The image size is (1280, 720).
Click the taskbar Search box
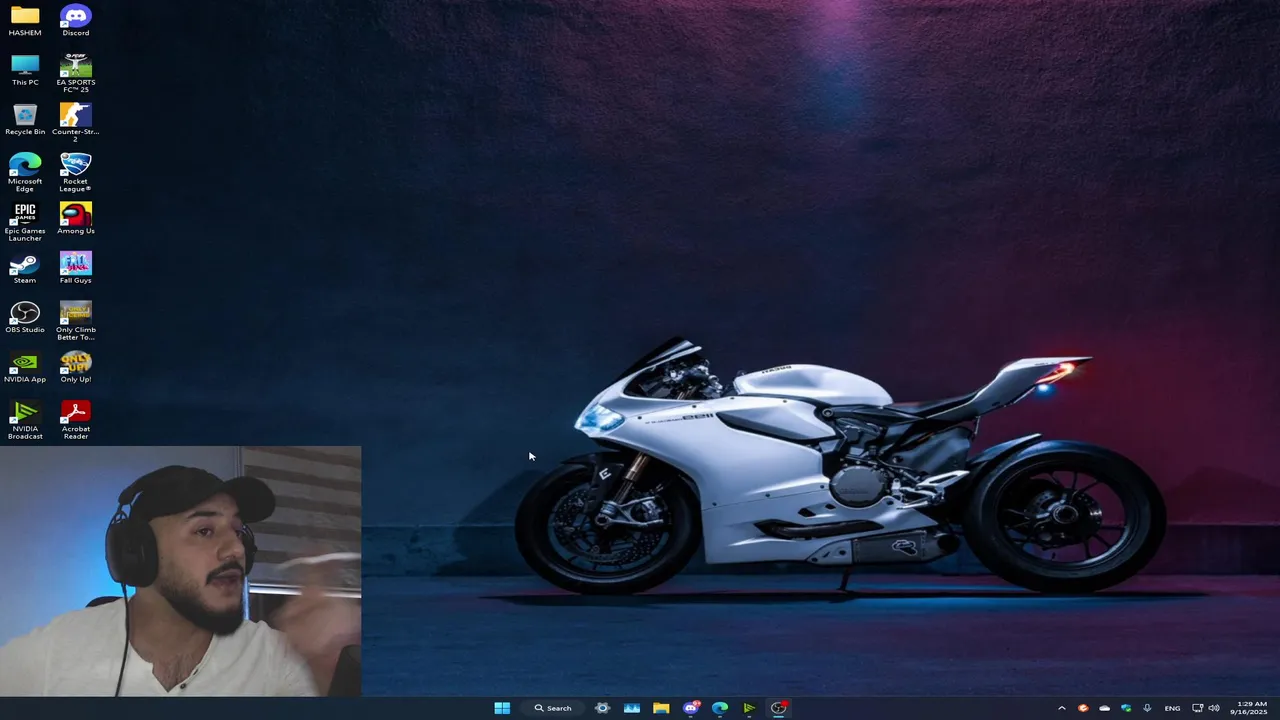(553, 708)
